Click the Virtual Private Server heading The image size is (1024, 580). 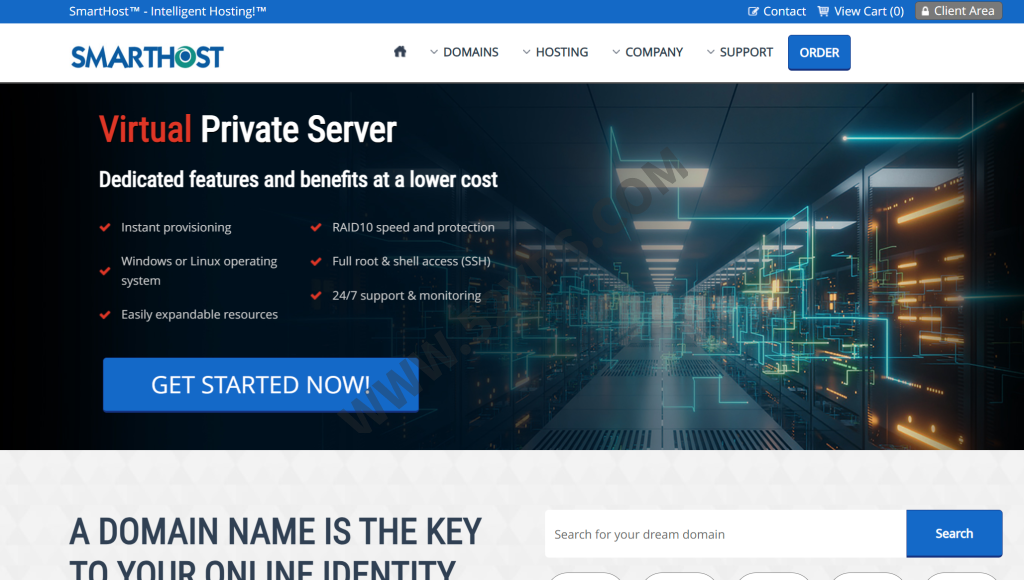point(248,129)
